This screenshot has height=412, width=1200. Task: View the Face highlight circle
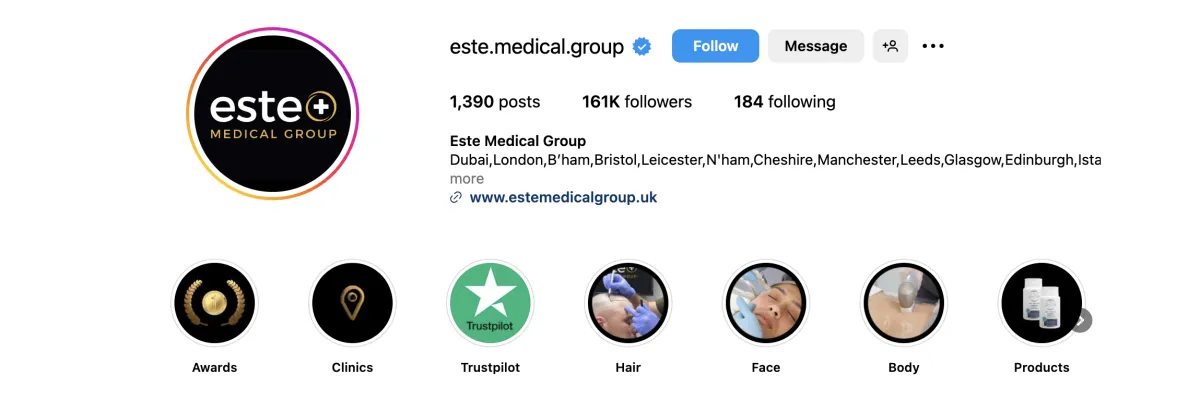(766, 303)
